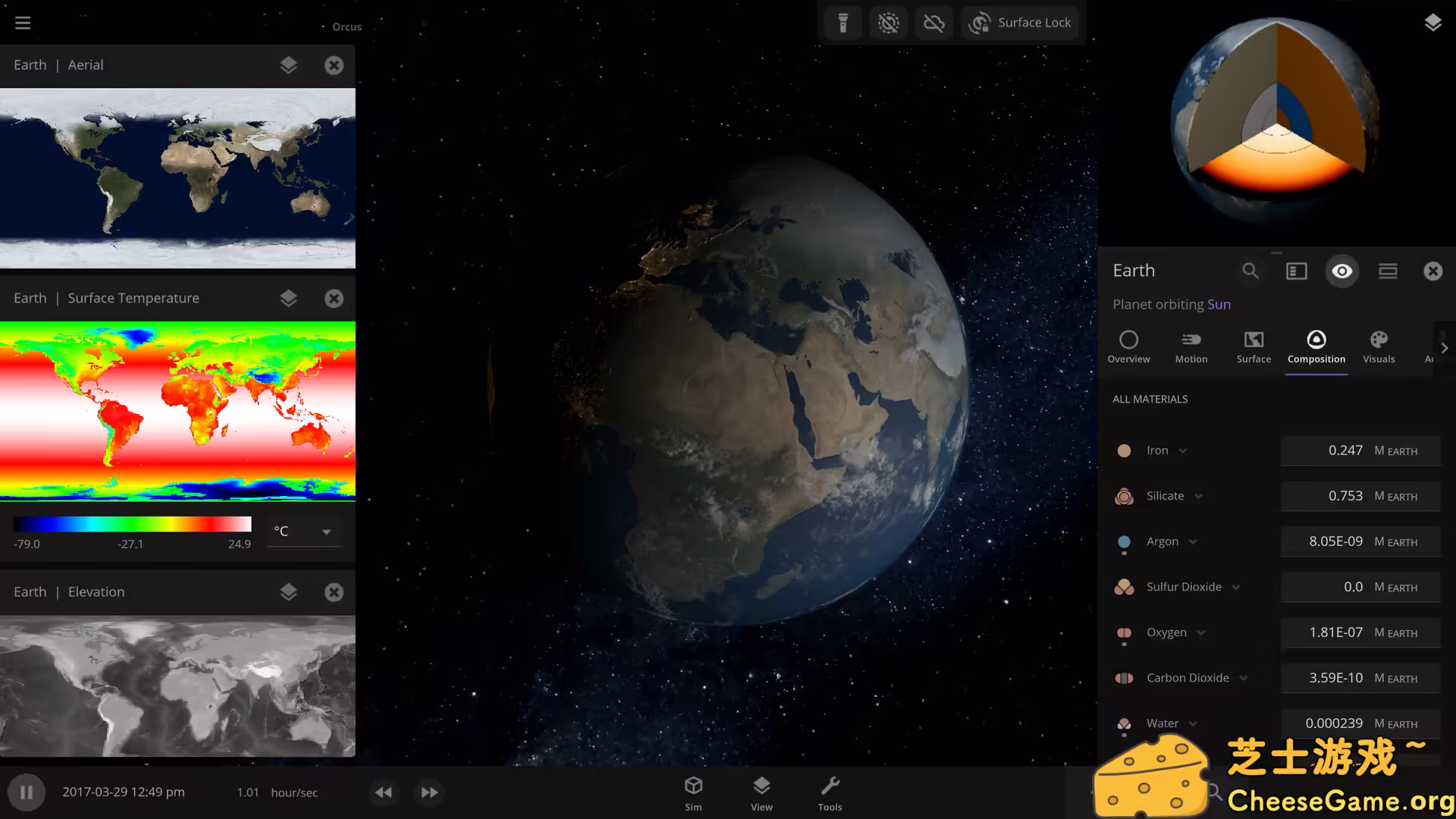Open the Sim cube menu

pyautogui.click(x=693, y=792)
